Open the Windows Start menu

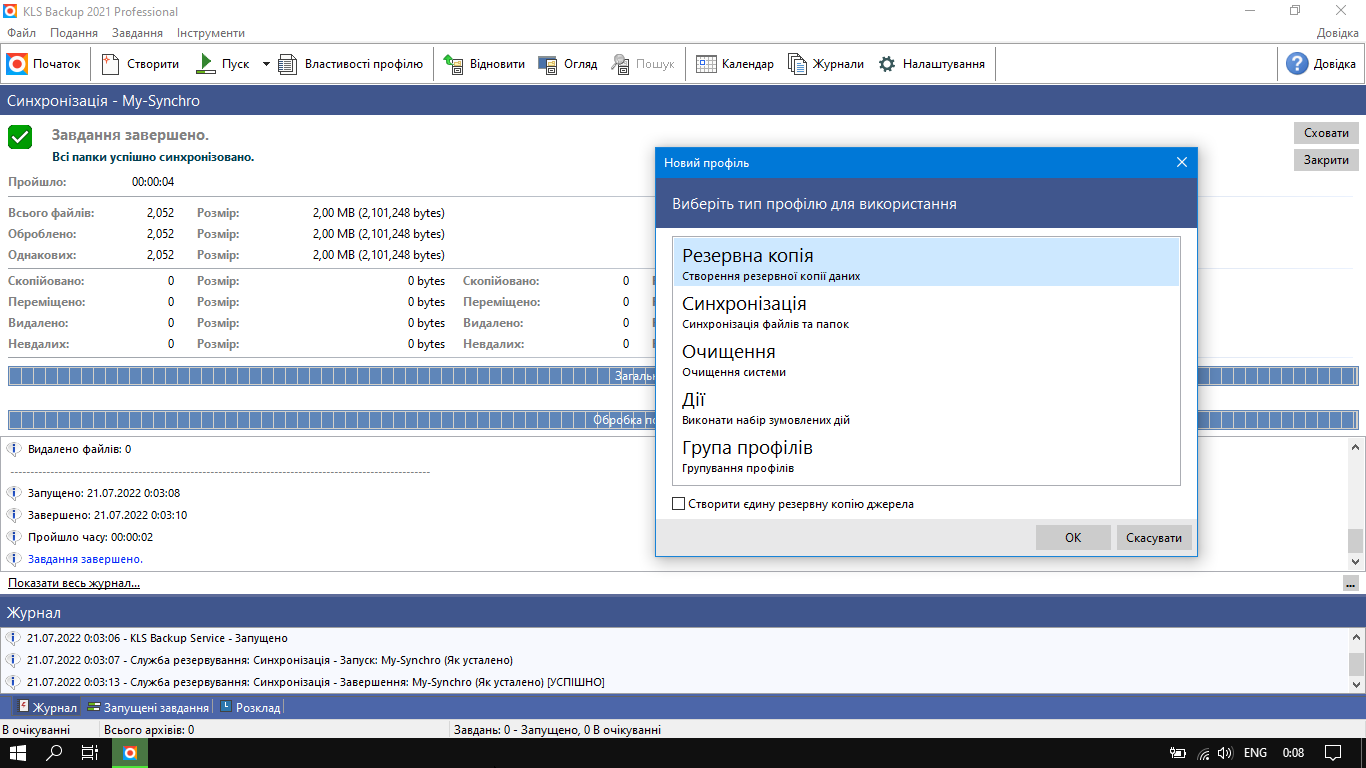tap(18, 753)
